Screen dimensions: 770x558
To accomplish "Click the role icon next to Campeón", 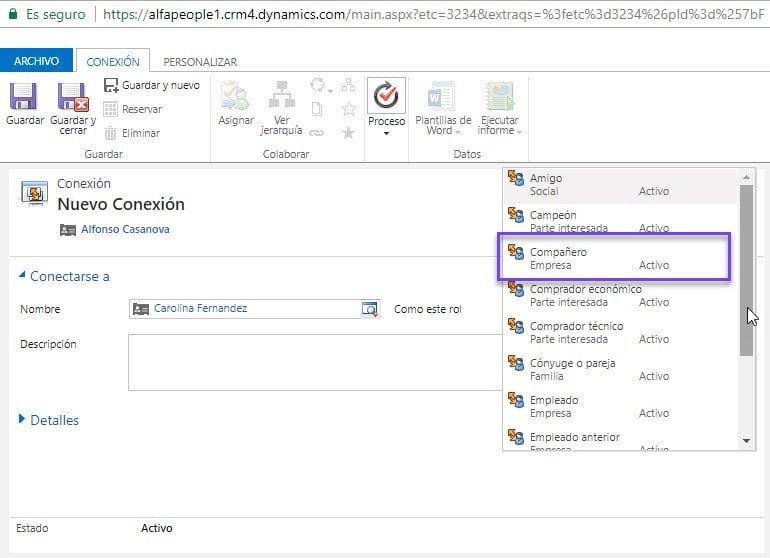I will point(516,215).
